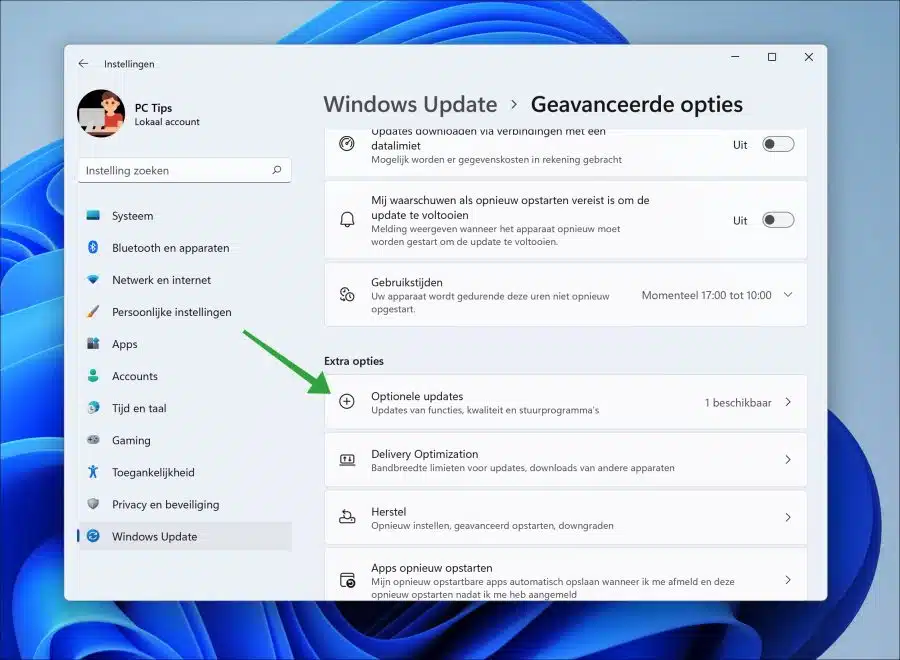Open Toegankelijkheid settings
The image size is (900, 660).
pyautogui.click(x=185, y=472)
